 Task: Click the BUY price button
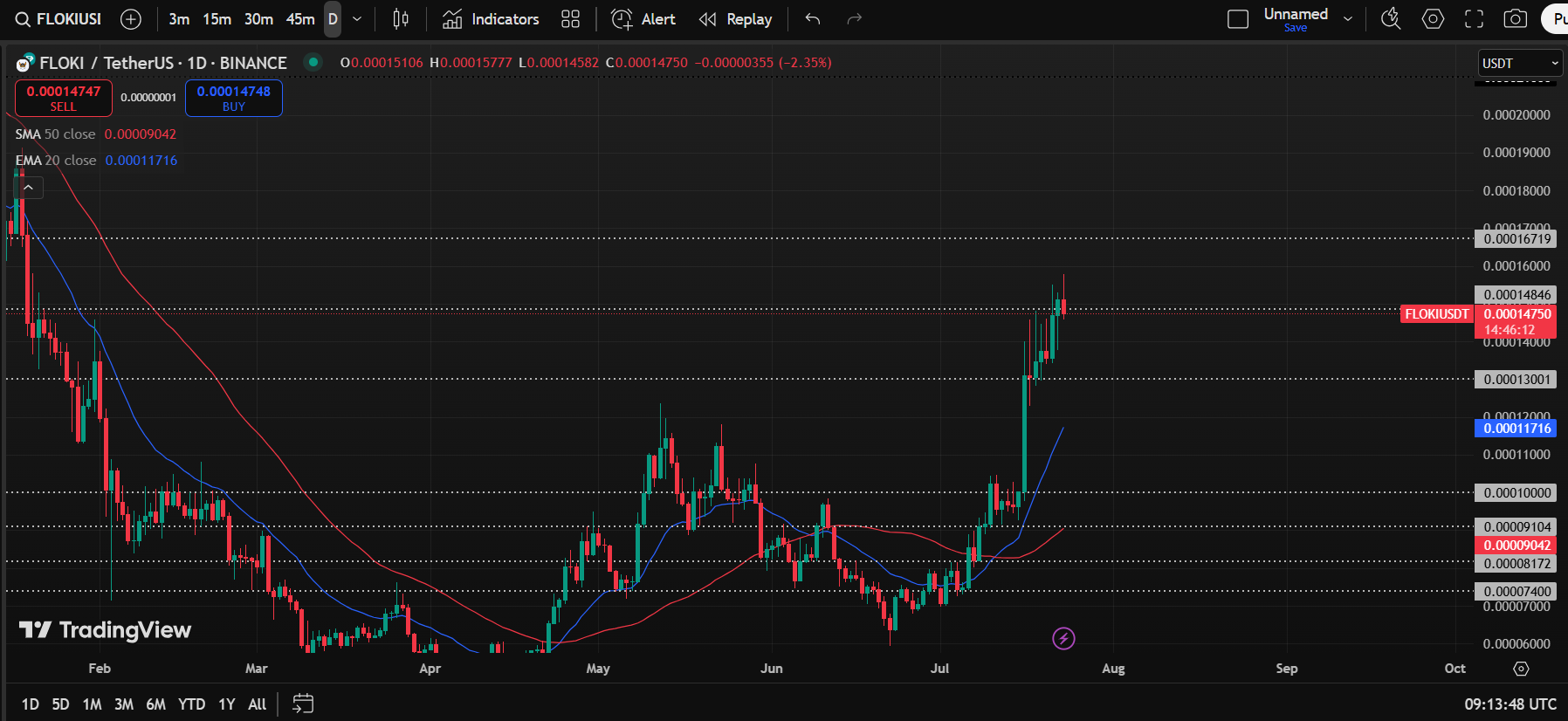(x=234, y=98)
